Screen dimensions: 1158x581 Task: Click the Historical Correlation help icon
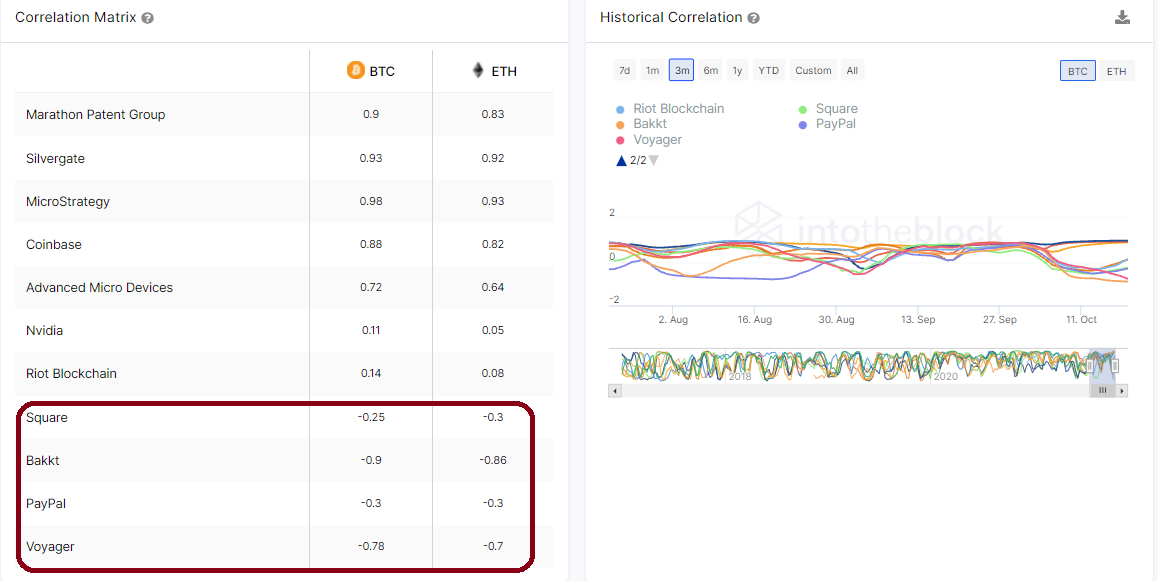[x=753, y=18]
